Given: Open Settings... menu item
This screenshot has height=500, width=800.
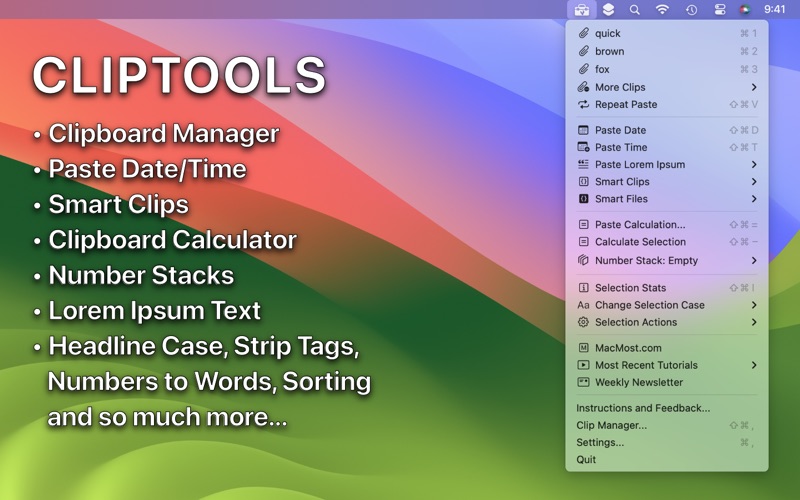Looking at the screenshot, I should (x=667, y=442).
